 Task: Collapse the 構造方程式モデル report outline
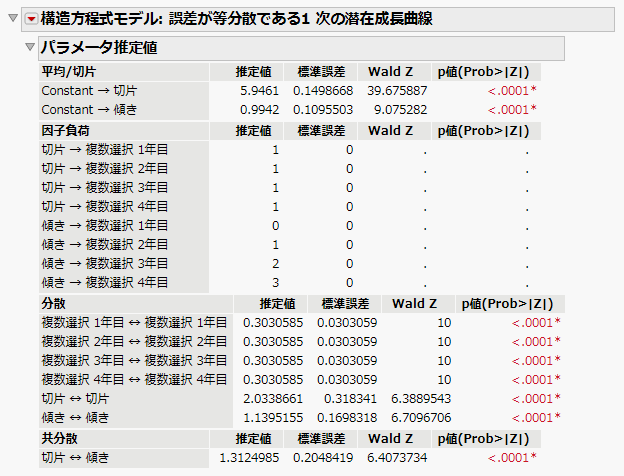click(x=13, y=18)
